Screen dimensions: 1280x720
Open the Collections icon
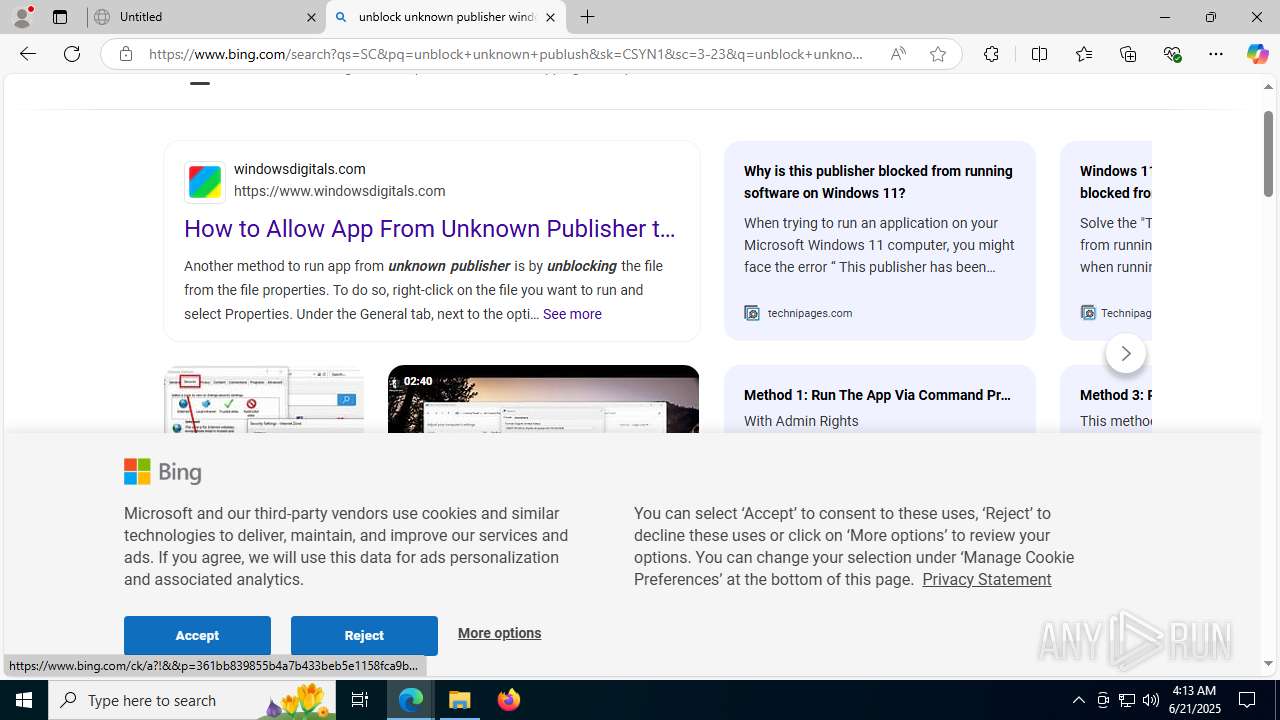[1128, 54]
